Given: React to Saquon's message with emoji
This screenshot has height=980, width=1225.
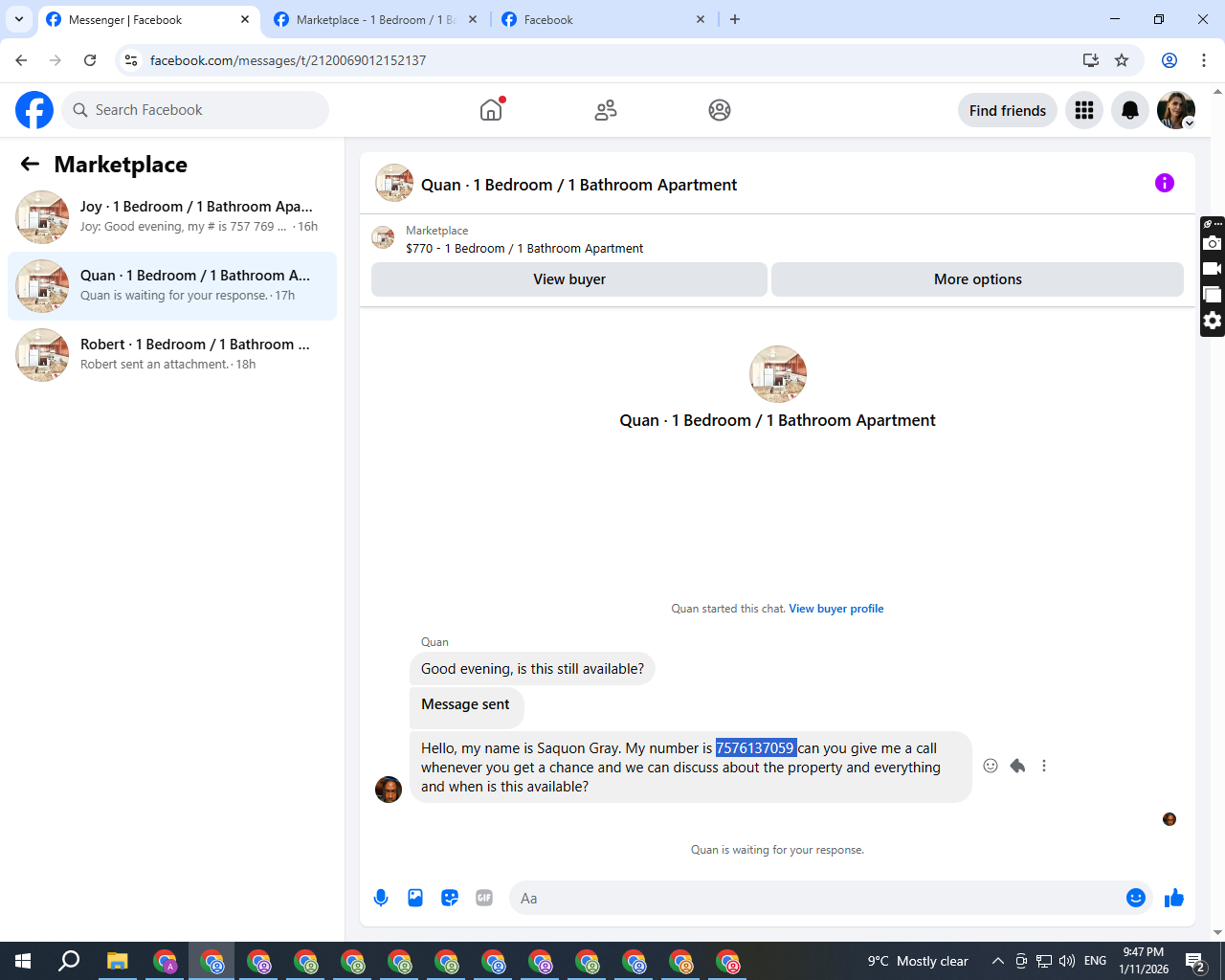Looking at the screenshot, I should (x=991, y=766).
